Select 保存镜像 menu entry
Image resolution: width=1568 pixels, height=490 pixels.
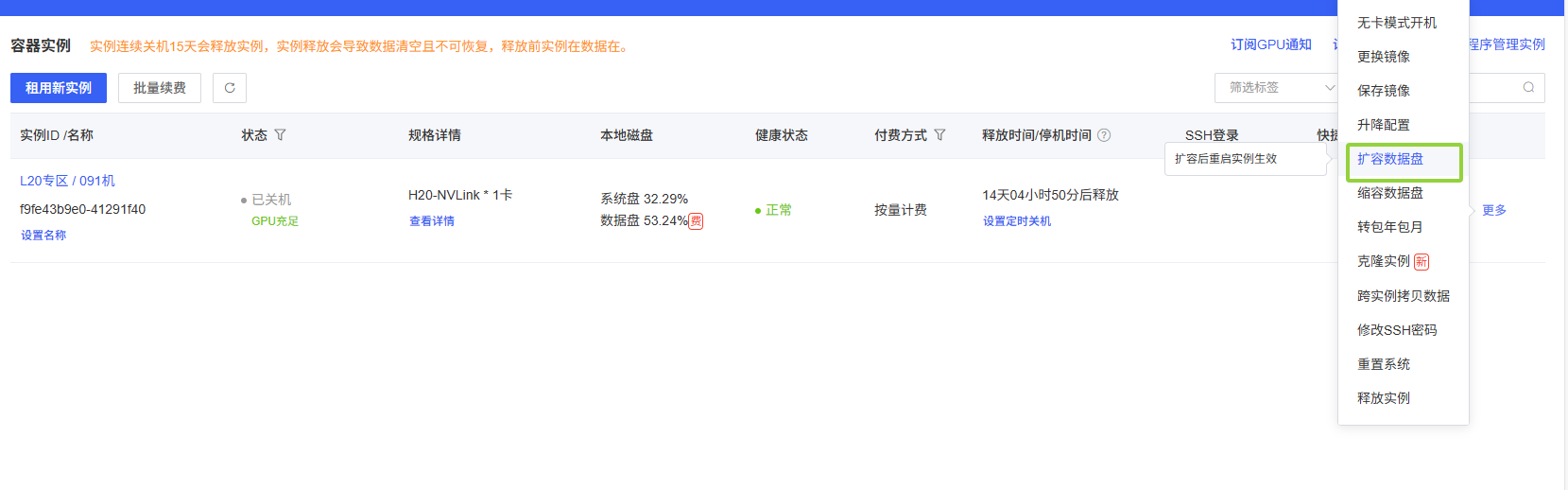click(x=1404, y=91)
